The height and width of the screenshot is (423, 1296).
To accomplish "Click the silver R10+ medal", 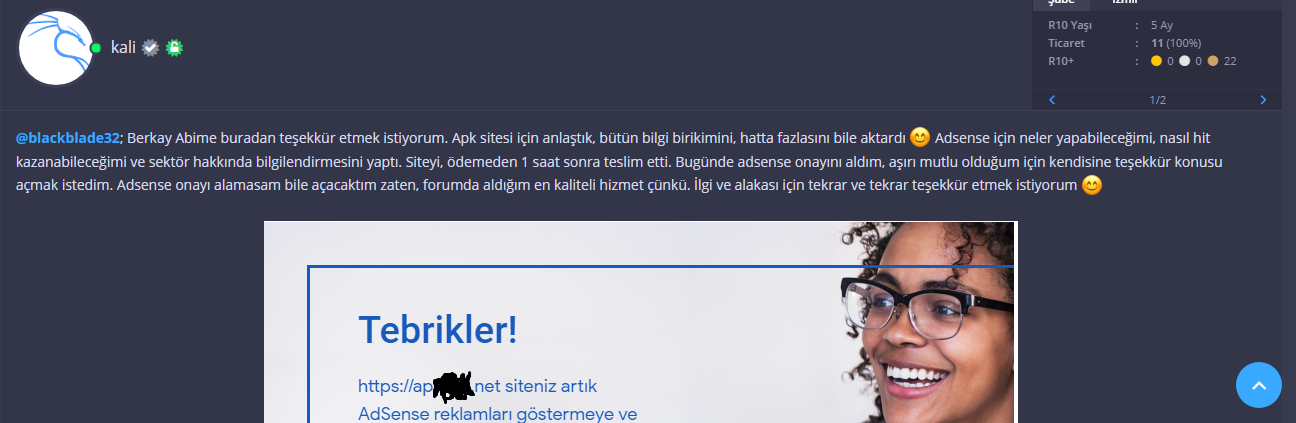I will click(1184, 61).
